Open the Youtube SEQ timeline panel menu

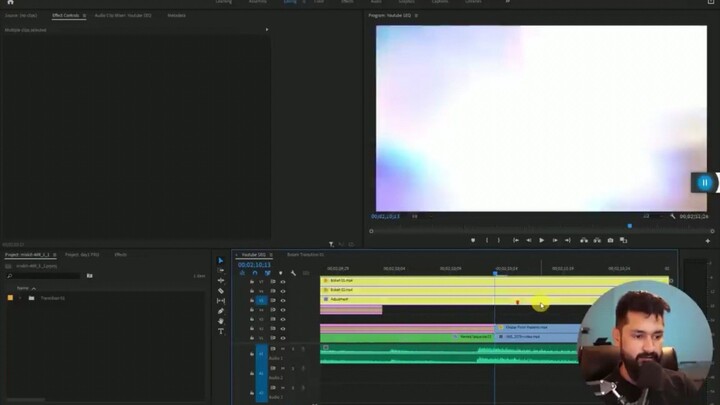[x=271, y=255]
